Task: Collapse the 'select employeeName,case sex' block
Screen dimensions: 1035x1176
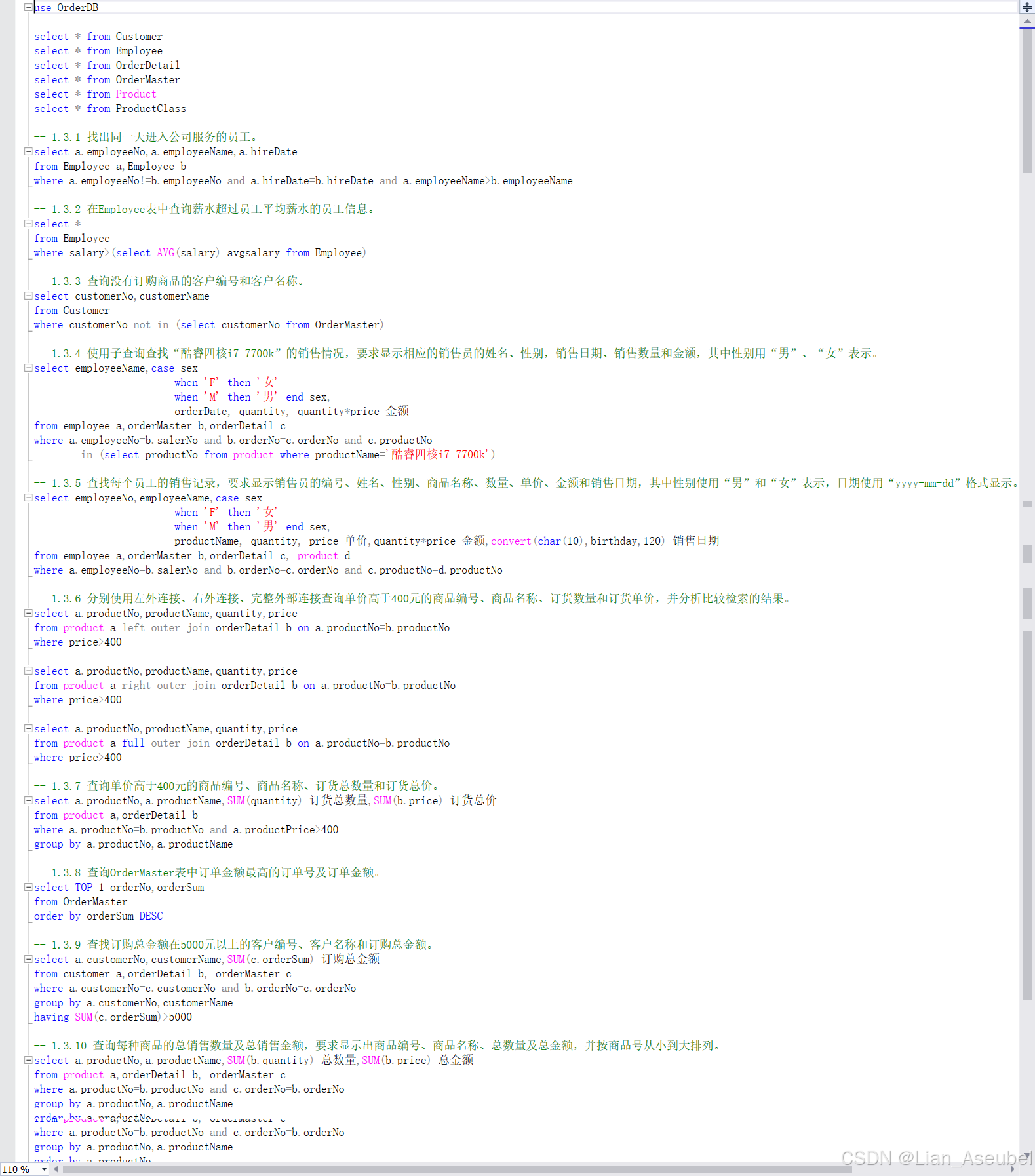Action: (x=28, y=368)
